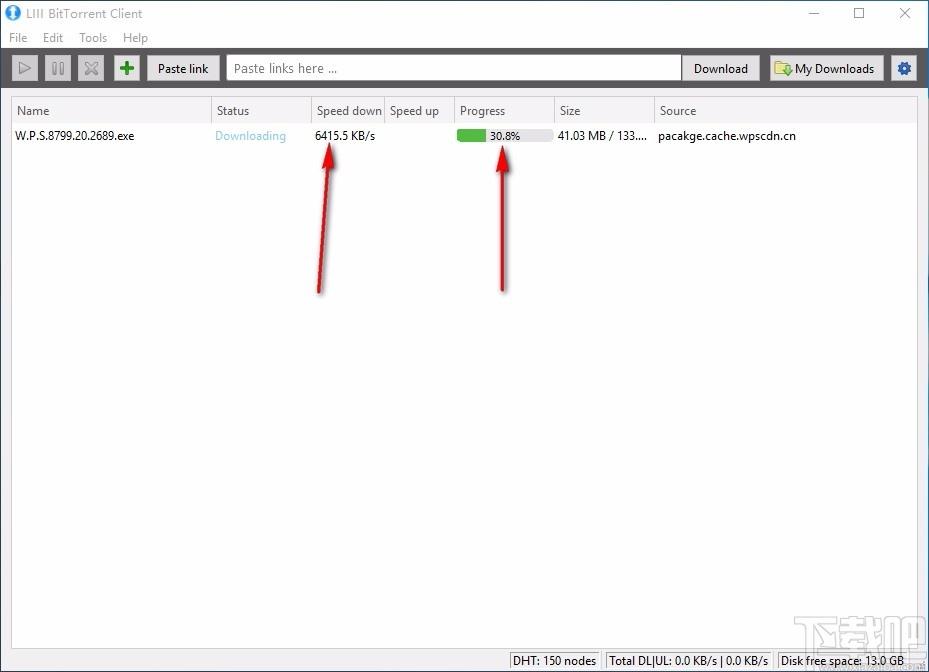The image size is (929, 672).
Task: Click the Pause toolbar icon
Action: (58, 68)
